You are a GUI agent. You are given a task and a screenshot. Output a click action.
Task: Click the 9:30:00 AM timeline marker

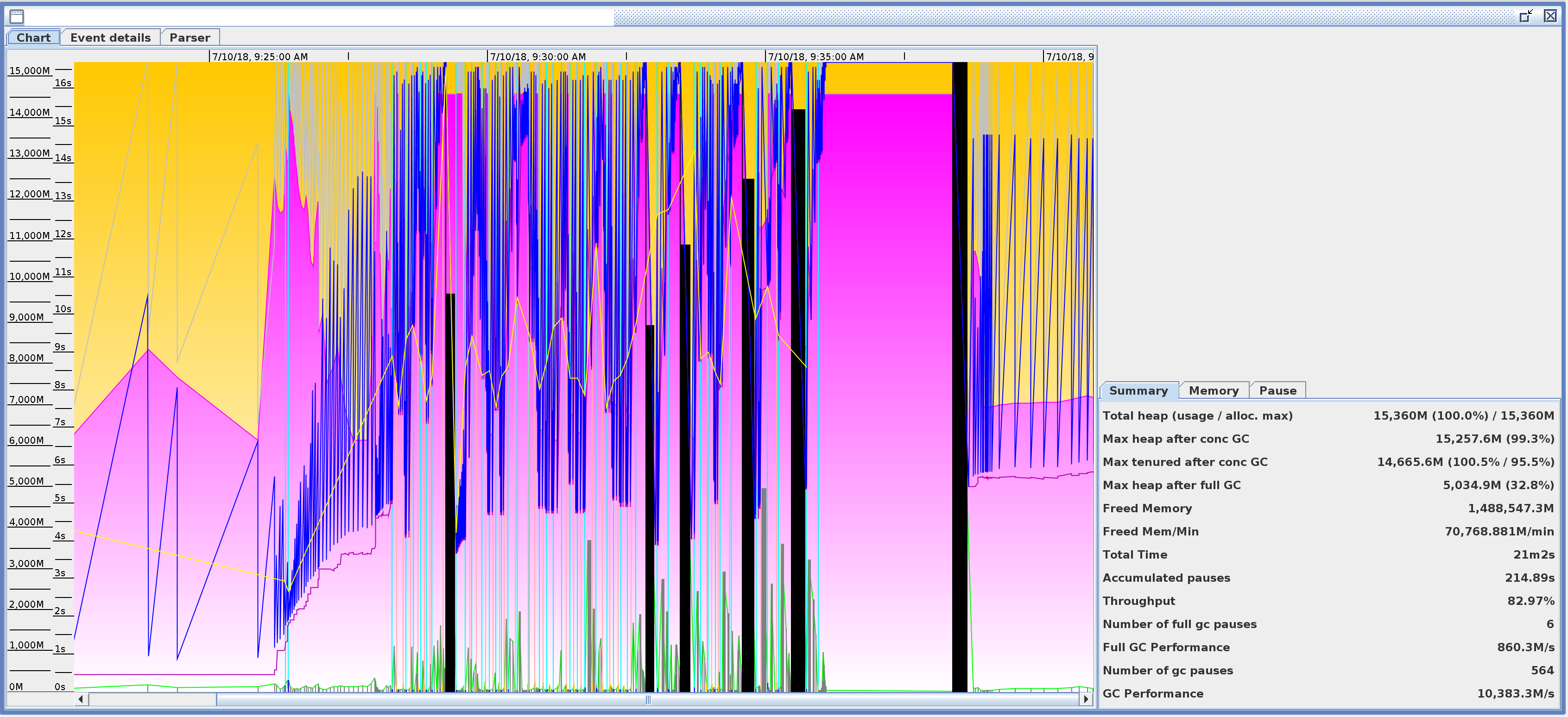(x=537, y=57)
